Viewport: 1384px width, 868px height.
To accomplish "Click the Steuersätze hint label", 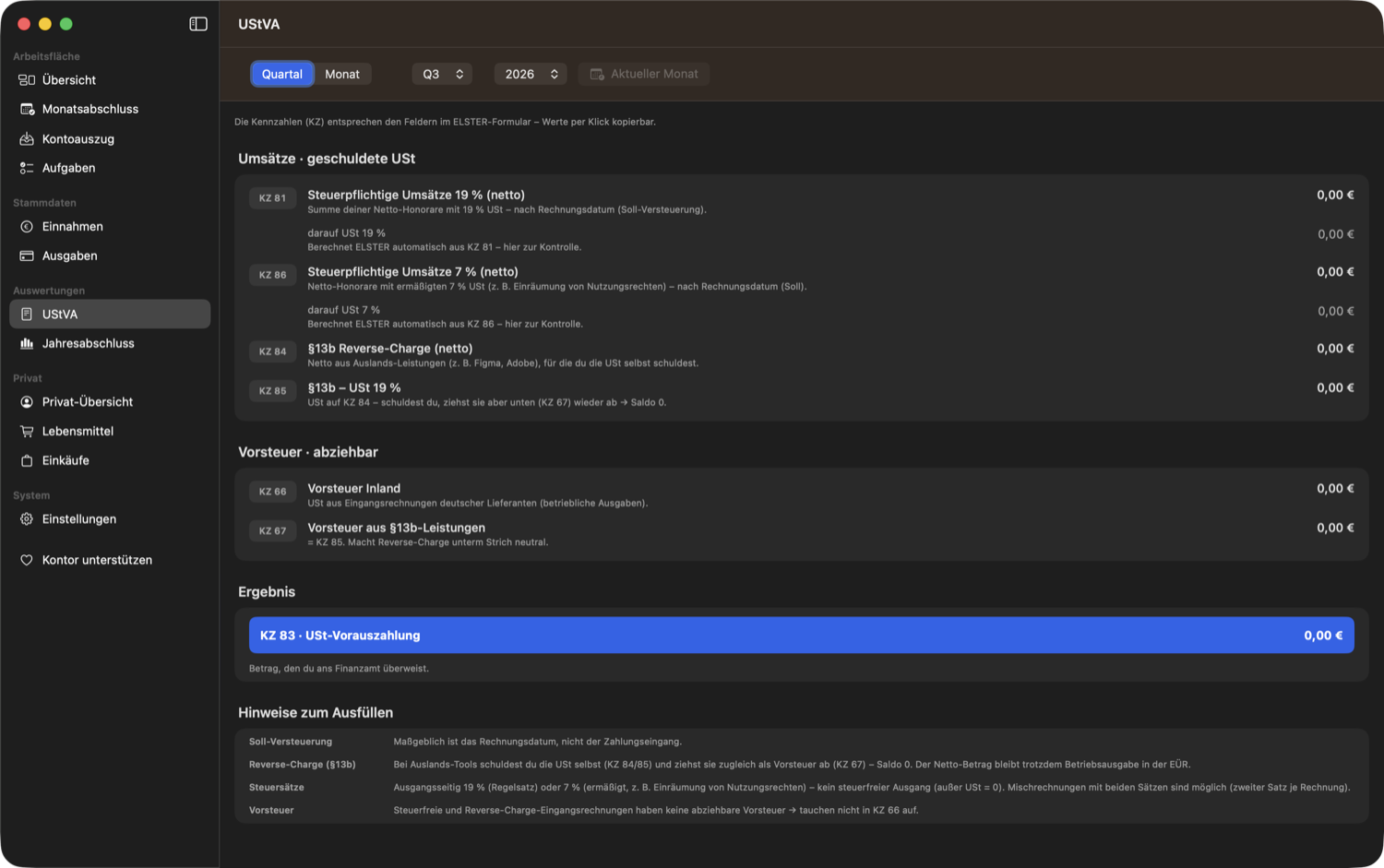I will tap(276, 788).
